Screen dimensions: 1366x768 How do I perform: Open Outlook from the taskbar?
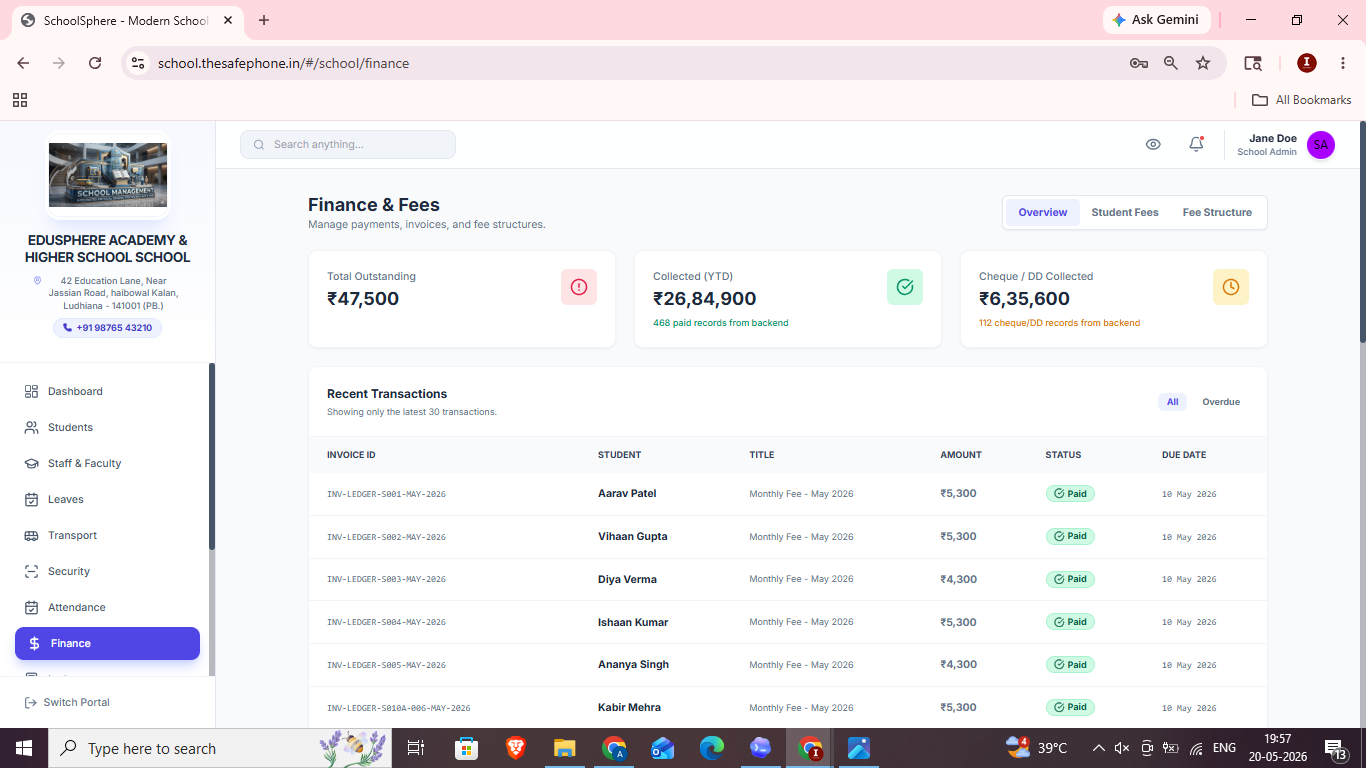pos(662,748)
